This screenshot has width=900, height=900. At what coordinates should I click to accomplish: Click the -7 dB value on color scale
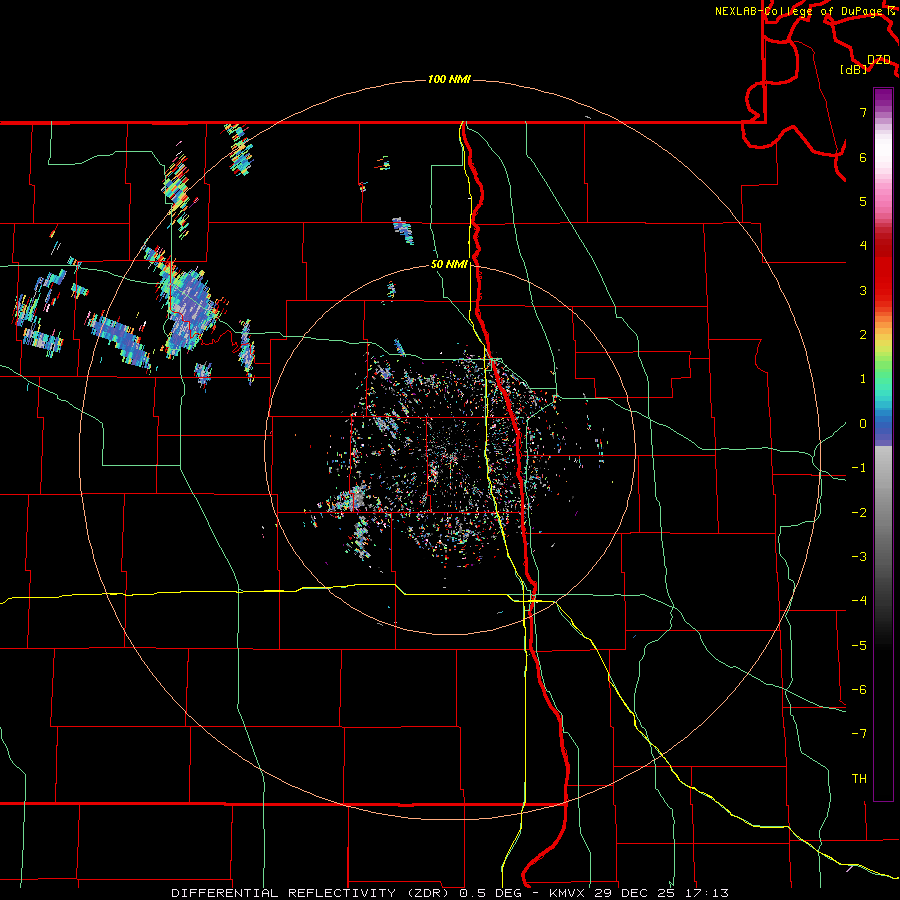pyautogui.click(x=859, y=734)
